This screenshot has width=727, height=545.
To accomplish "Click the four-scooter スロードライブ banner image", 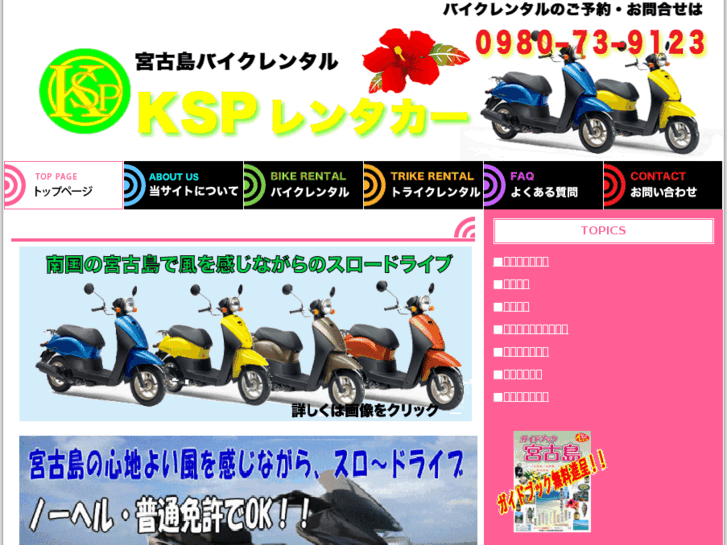I will point(245,333).
